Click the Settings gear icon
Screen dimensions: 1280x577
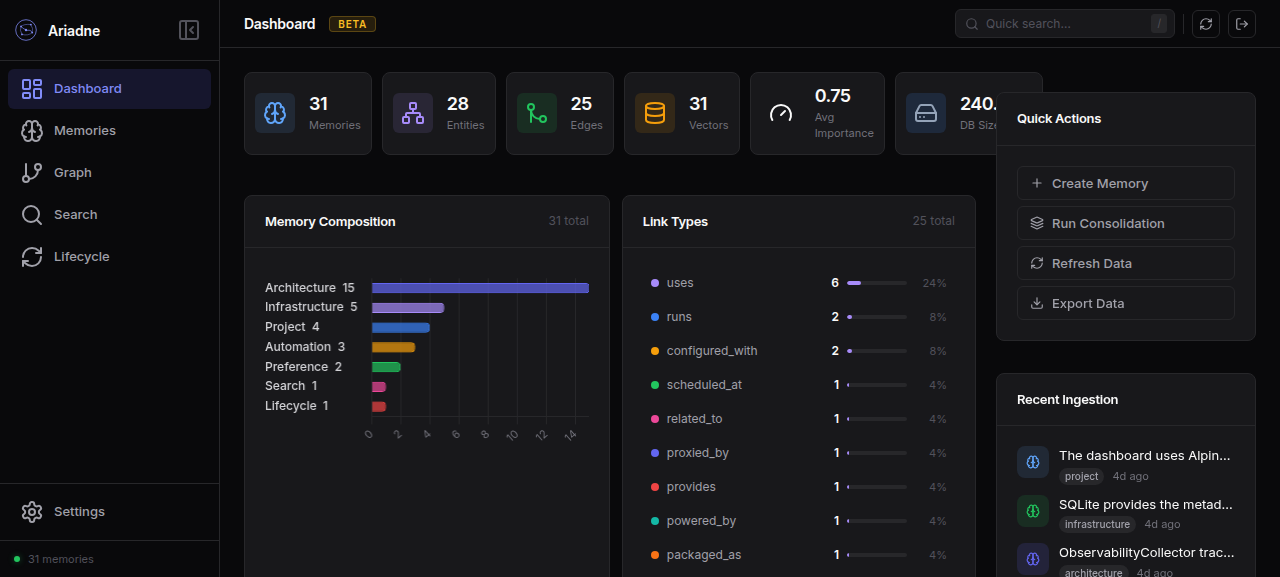coord(32,511)
